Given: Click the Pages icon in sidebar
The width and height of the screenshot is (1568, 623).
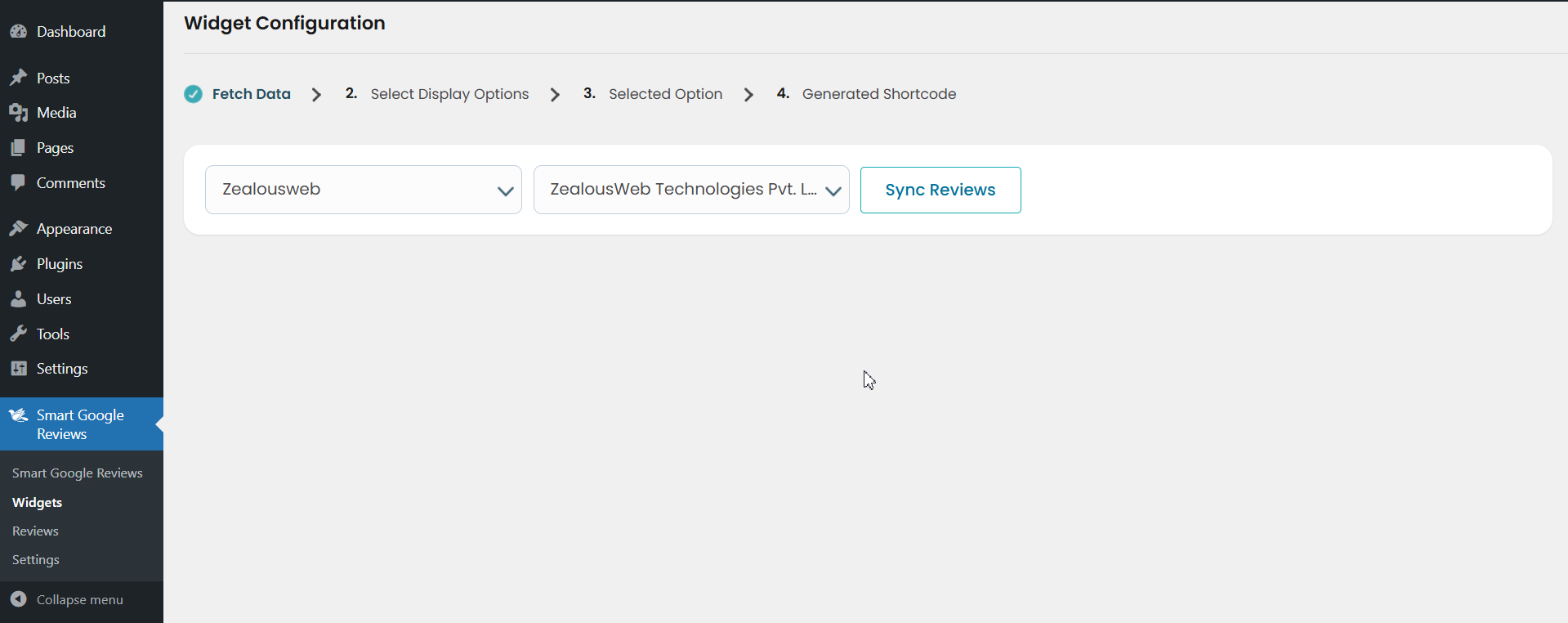Looking at the screenshot, I should [19, 148].
